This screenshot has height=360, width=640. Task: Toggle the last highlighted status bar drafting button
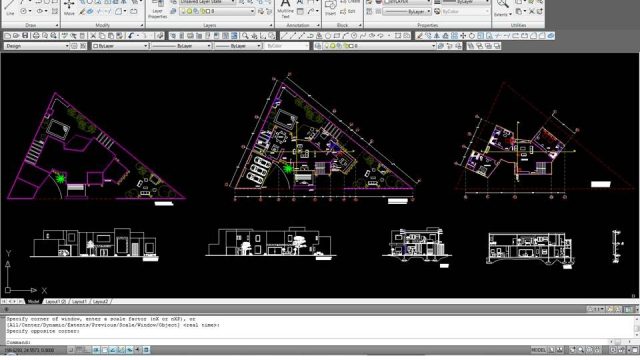click(x=146, y=350)
